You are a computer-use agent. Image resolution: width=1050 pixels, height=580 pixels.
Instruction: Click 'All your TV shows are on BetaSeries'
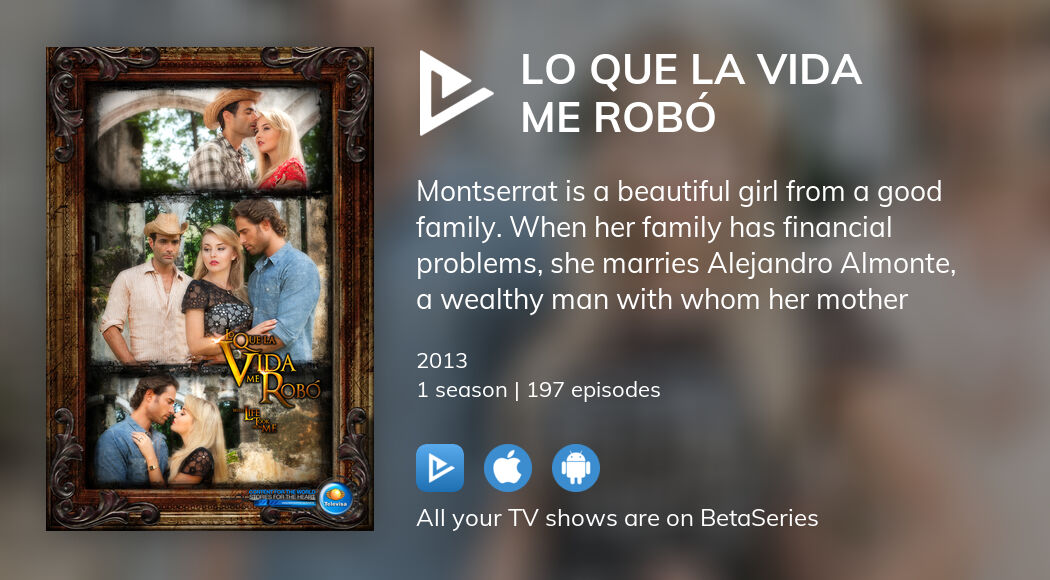pyautogui.click(x=617, y=518)
